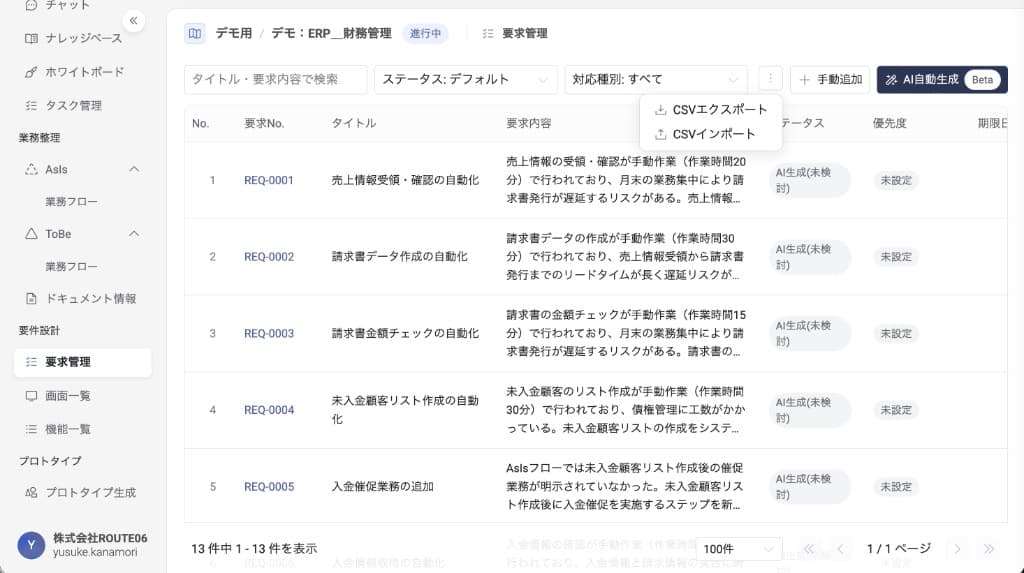Open the 100件 page size dropdown
Image resolution: width=1024 pixels, height=573 pixels.
[x=739, y=549]
